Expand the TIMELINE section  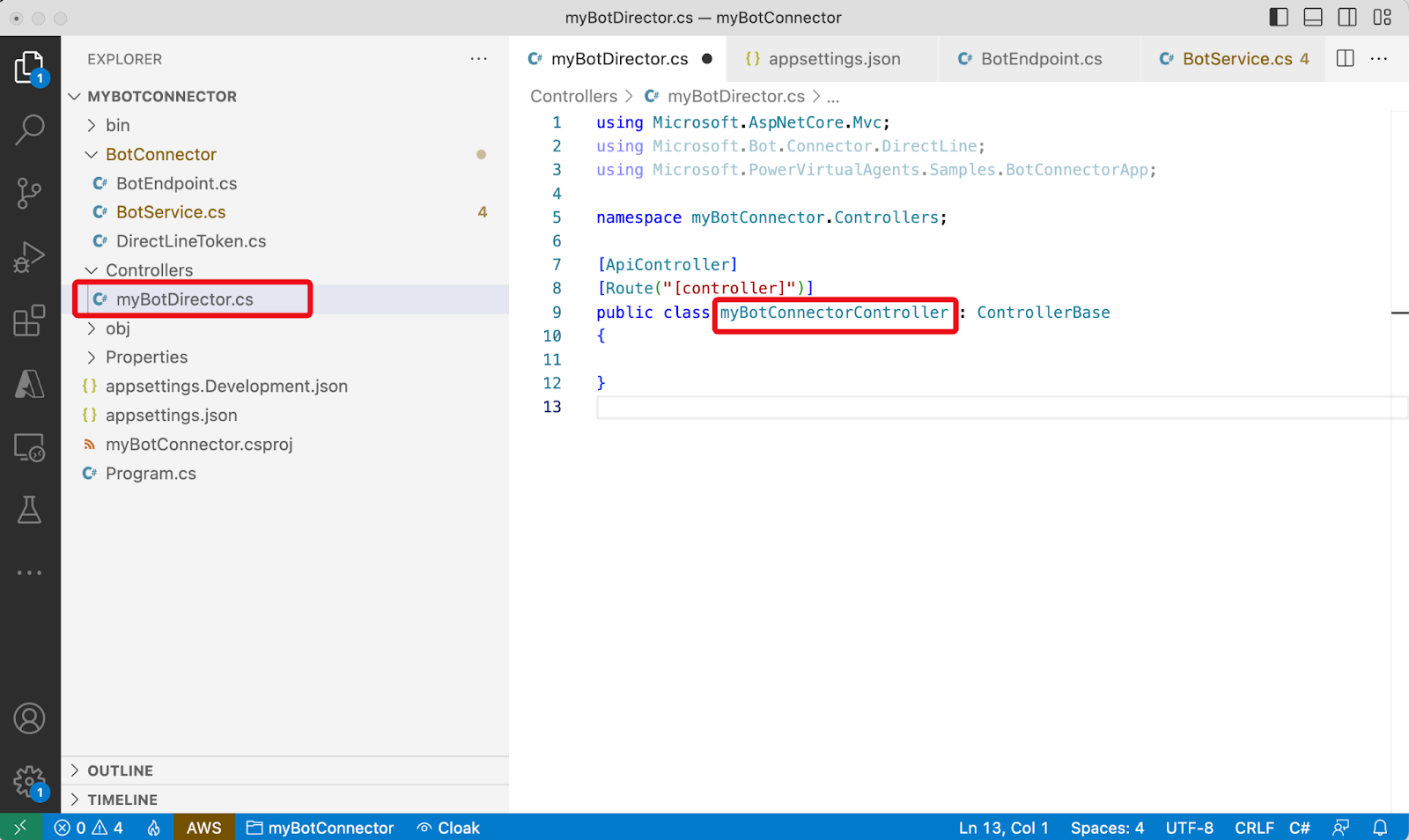285,799
